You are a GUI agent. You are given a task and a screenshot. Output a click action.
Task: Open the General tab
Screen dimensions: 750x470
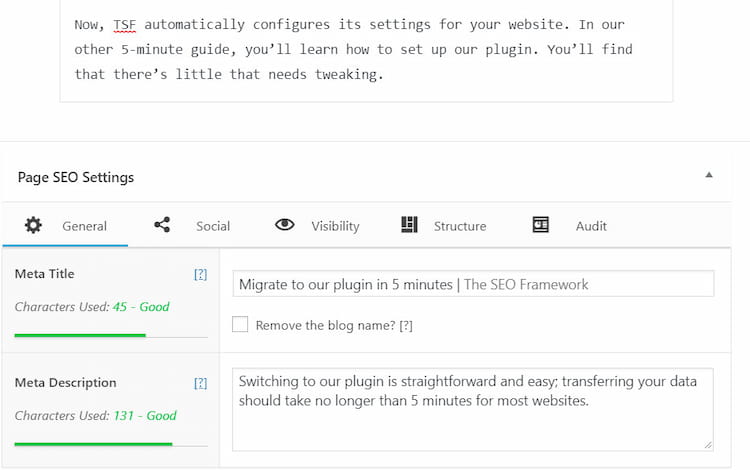[66, 226]
